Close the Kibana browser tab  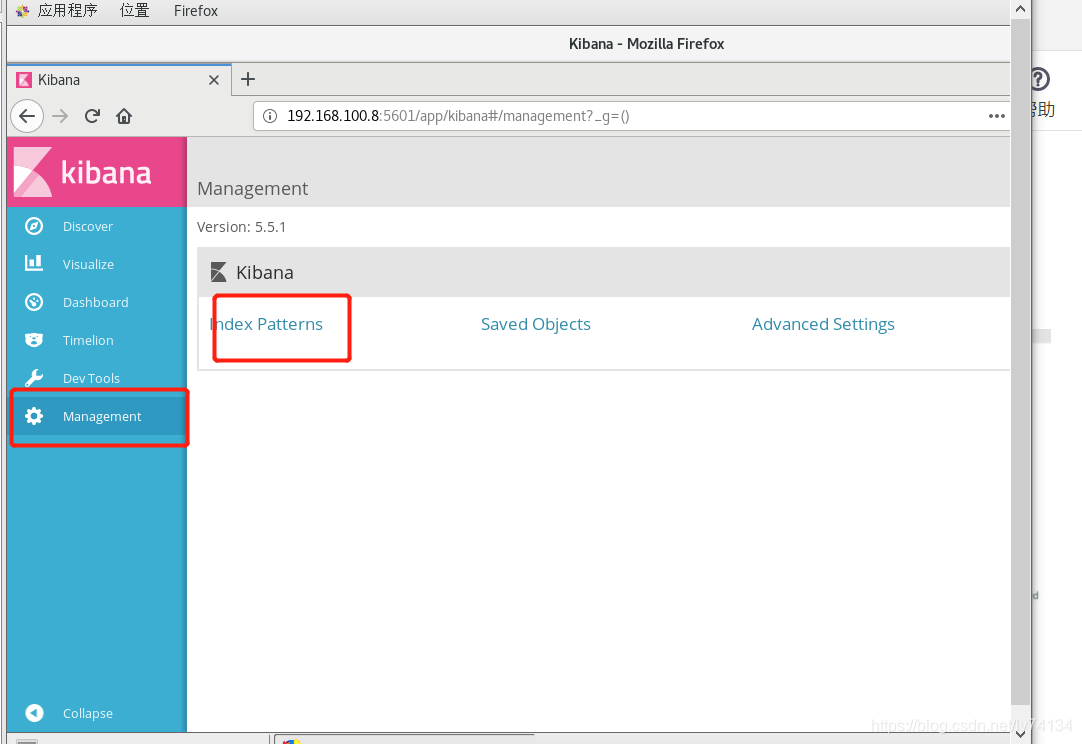(x=214, y=80)
